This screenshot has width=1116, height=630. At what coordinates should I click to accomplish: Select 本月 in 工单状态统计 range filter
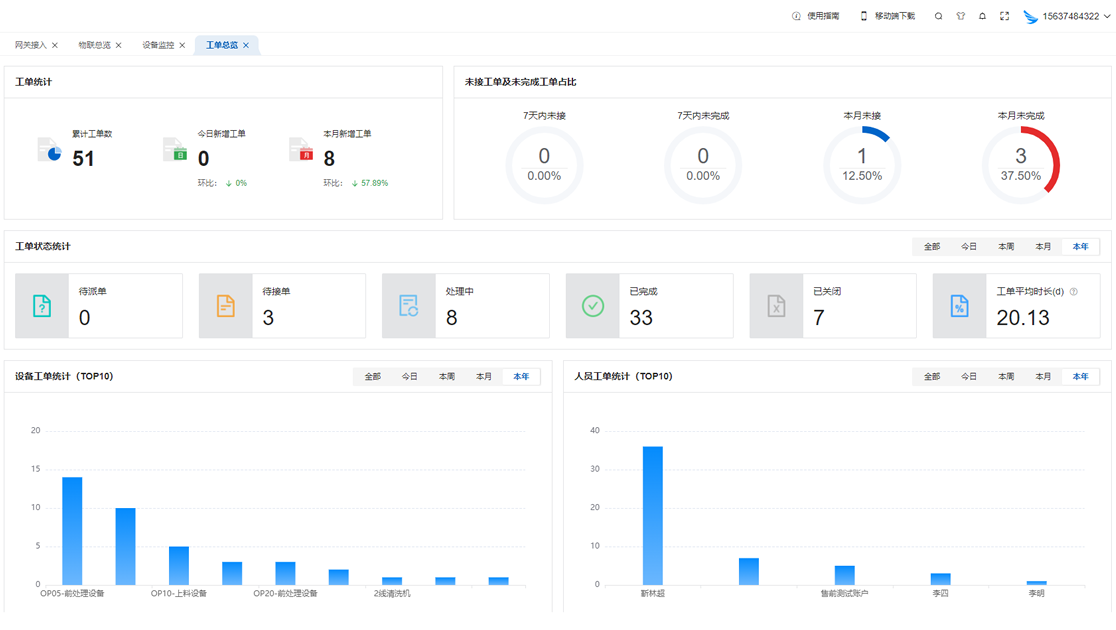[1043, 246]
